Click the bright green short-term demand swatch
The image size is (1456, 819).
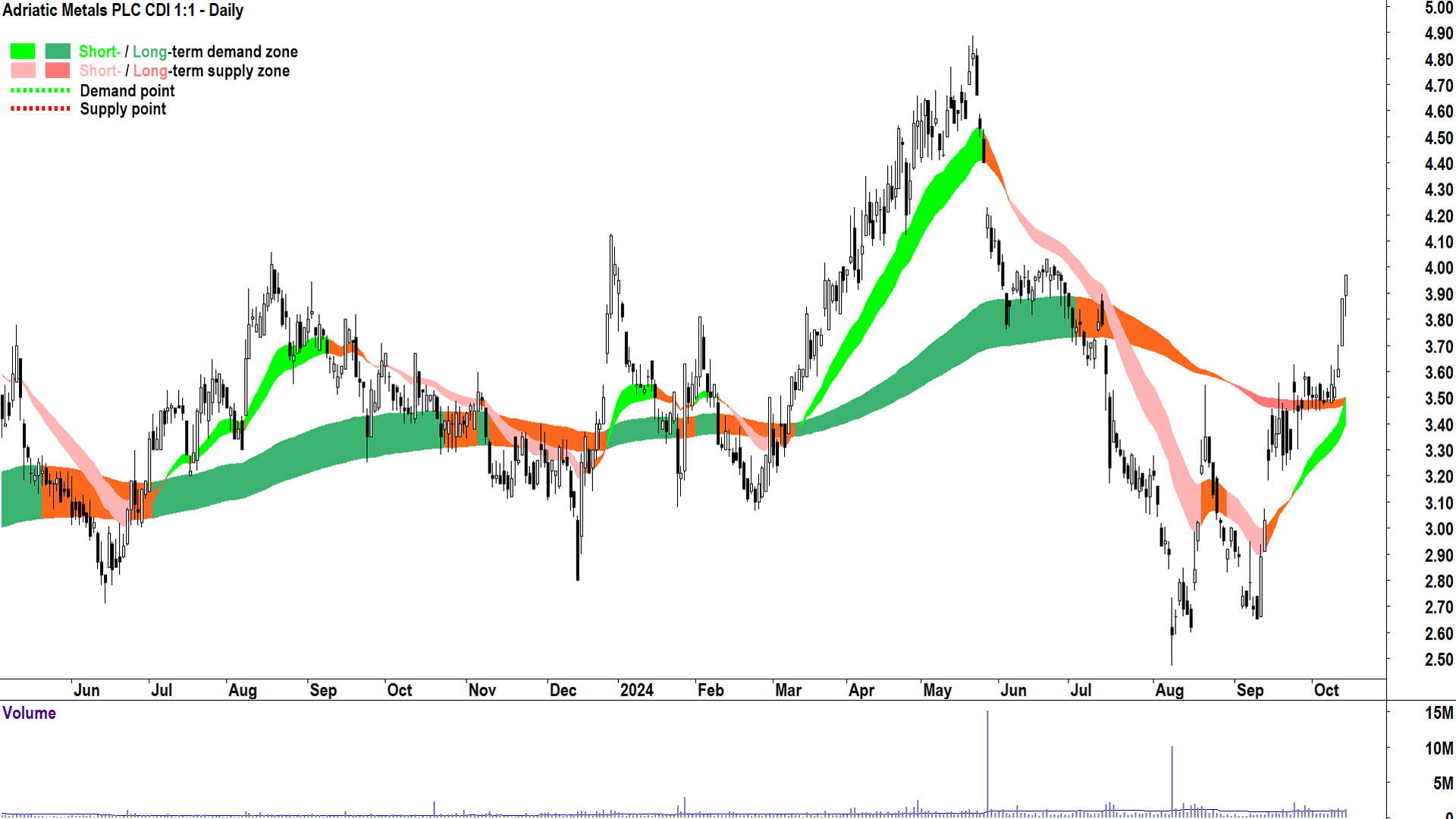23,52
